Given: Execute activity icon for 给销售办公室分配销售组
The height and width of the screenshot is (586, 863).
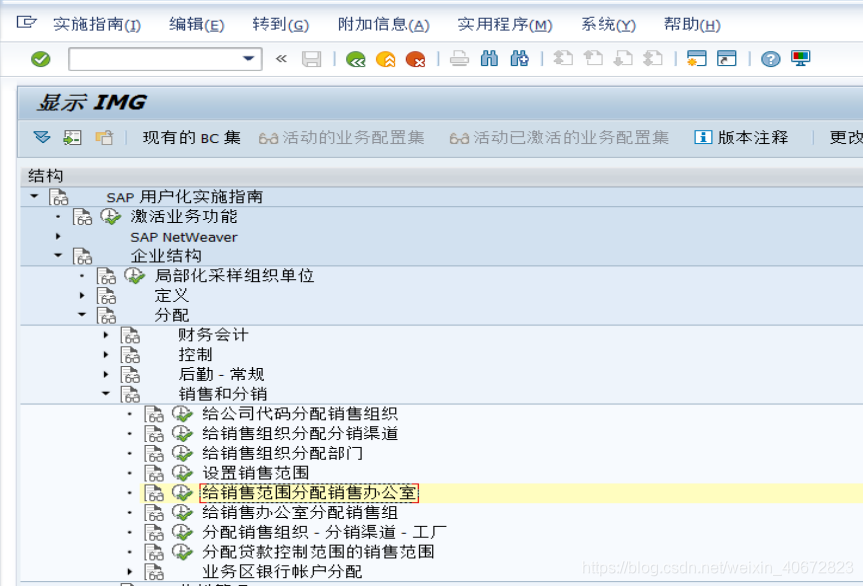Looking at the screenshot, I should click(x=182, y=513).
